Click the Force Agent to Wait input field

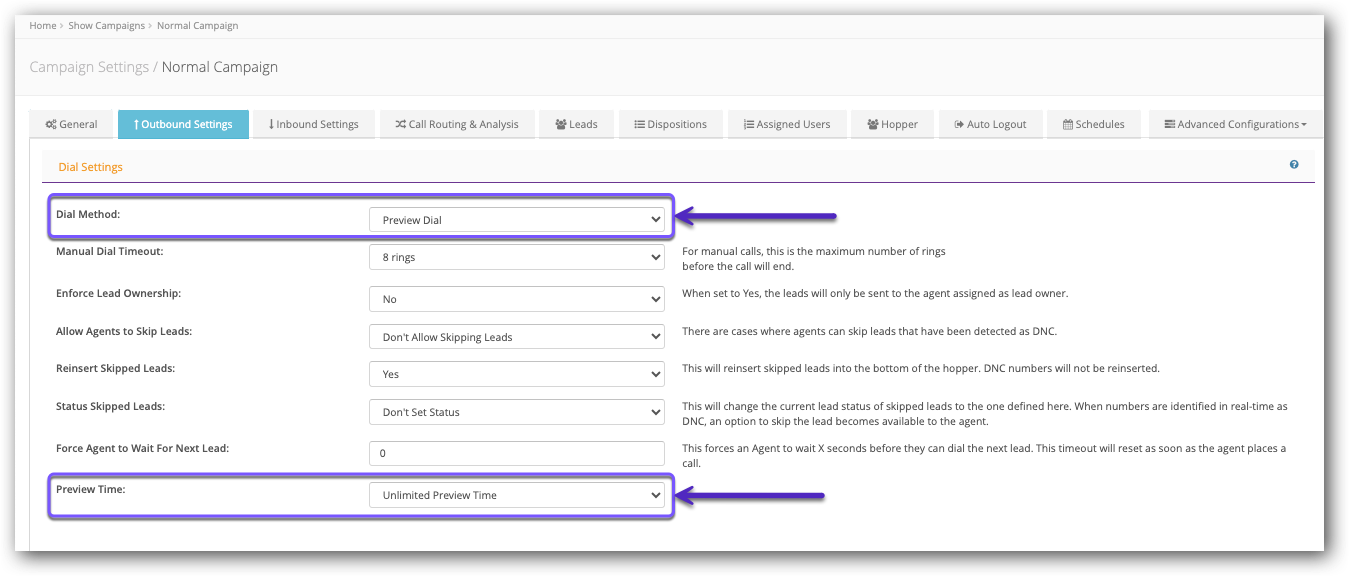[x=516, y=453]
